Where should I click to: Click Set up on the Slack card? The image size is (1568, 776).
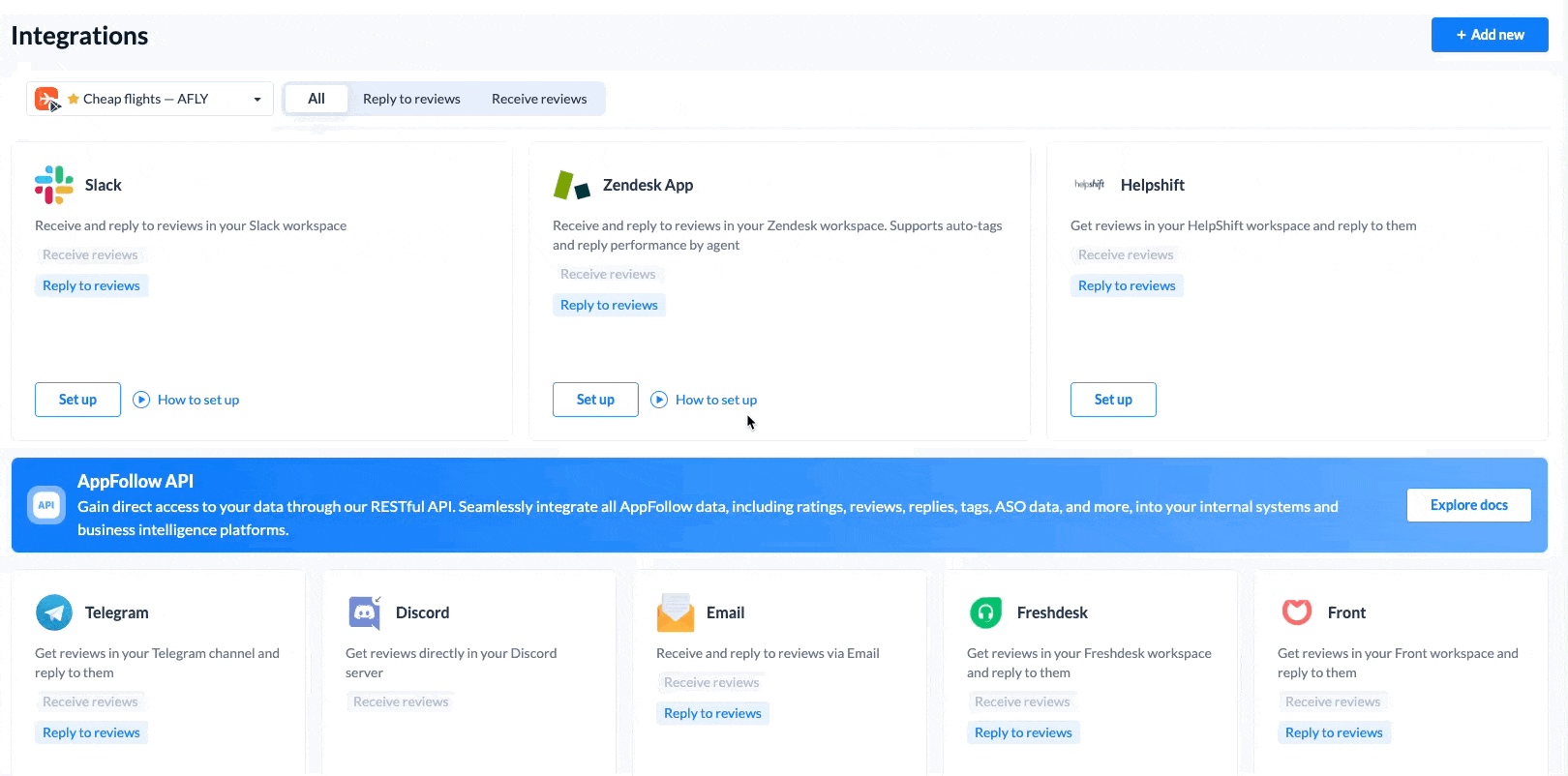click(x=77, y=400)
